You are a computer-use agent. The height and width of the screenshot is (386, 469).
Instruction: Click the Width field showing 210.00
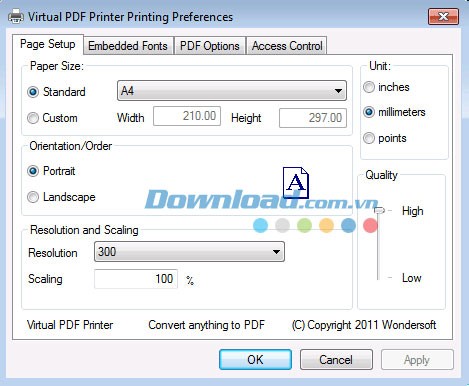(x=187, y=116)
